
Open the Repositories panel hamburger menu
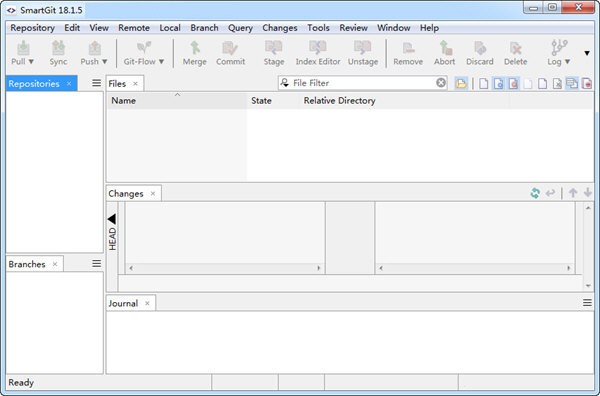tap(96, 83)
